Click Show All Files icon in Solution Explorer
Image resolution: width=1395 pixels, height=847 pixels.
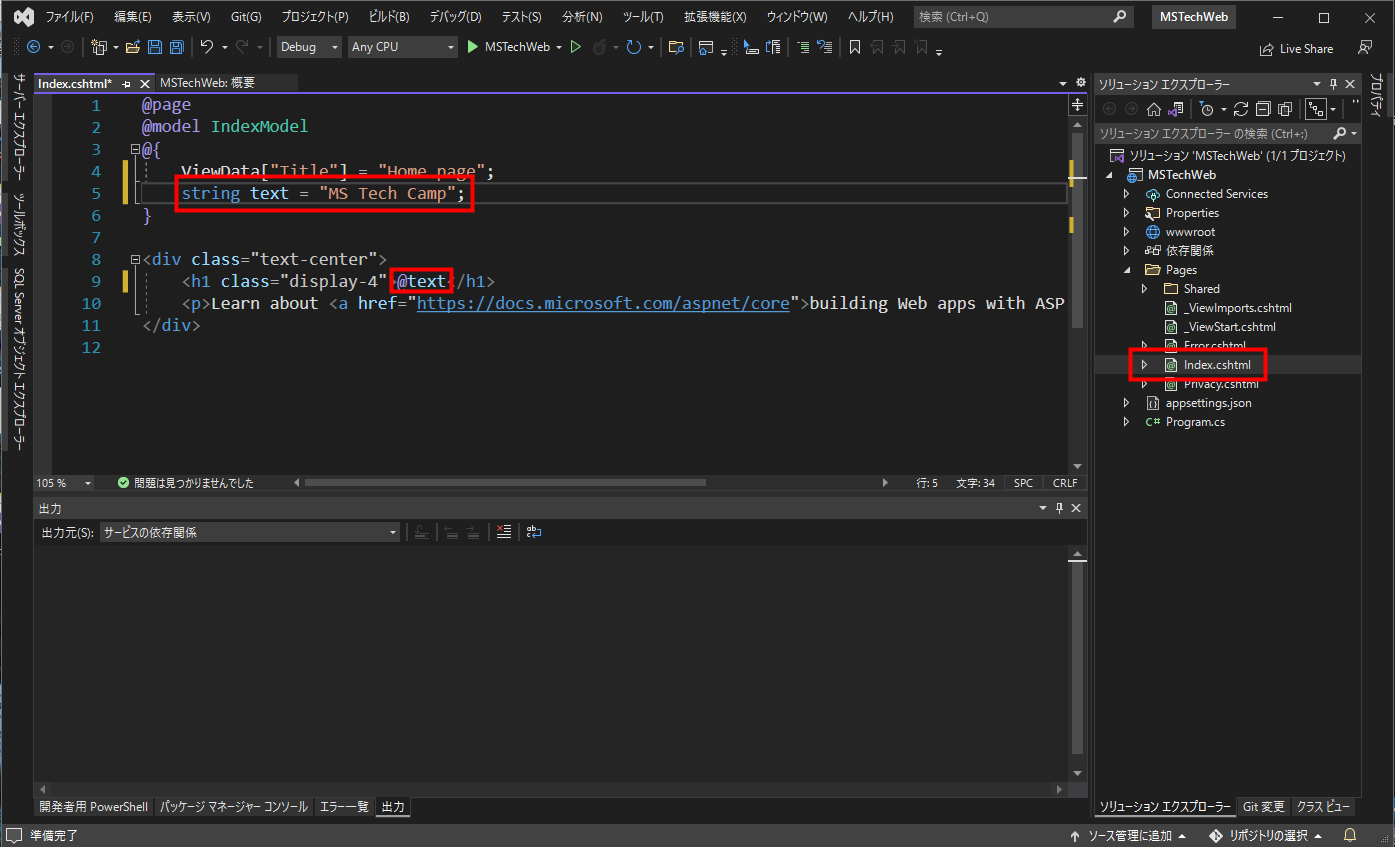[1285, 109]
